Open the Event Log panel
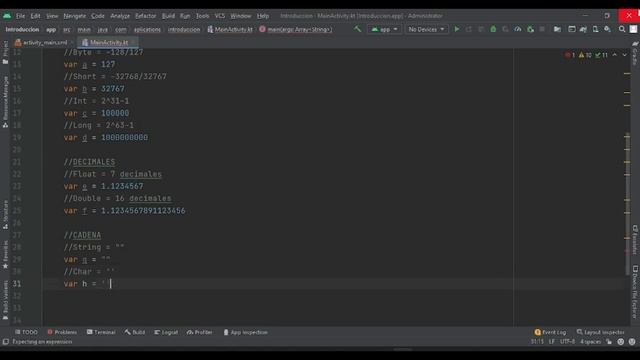 550,332
